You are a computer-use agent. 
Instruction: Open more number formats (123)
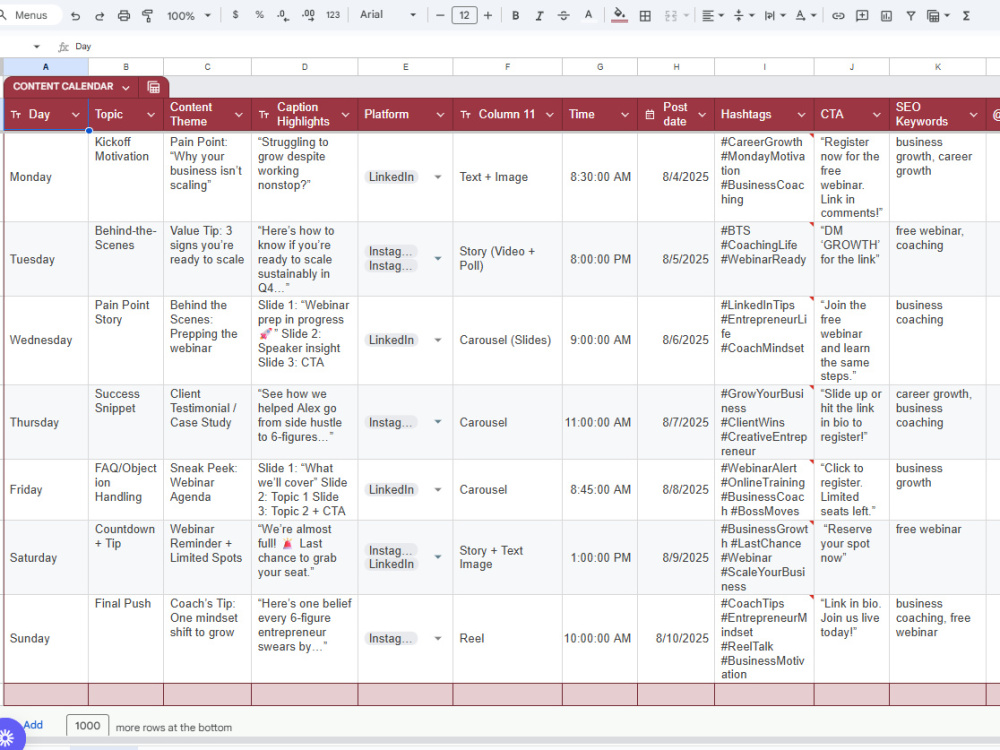click(333, 15)
